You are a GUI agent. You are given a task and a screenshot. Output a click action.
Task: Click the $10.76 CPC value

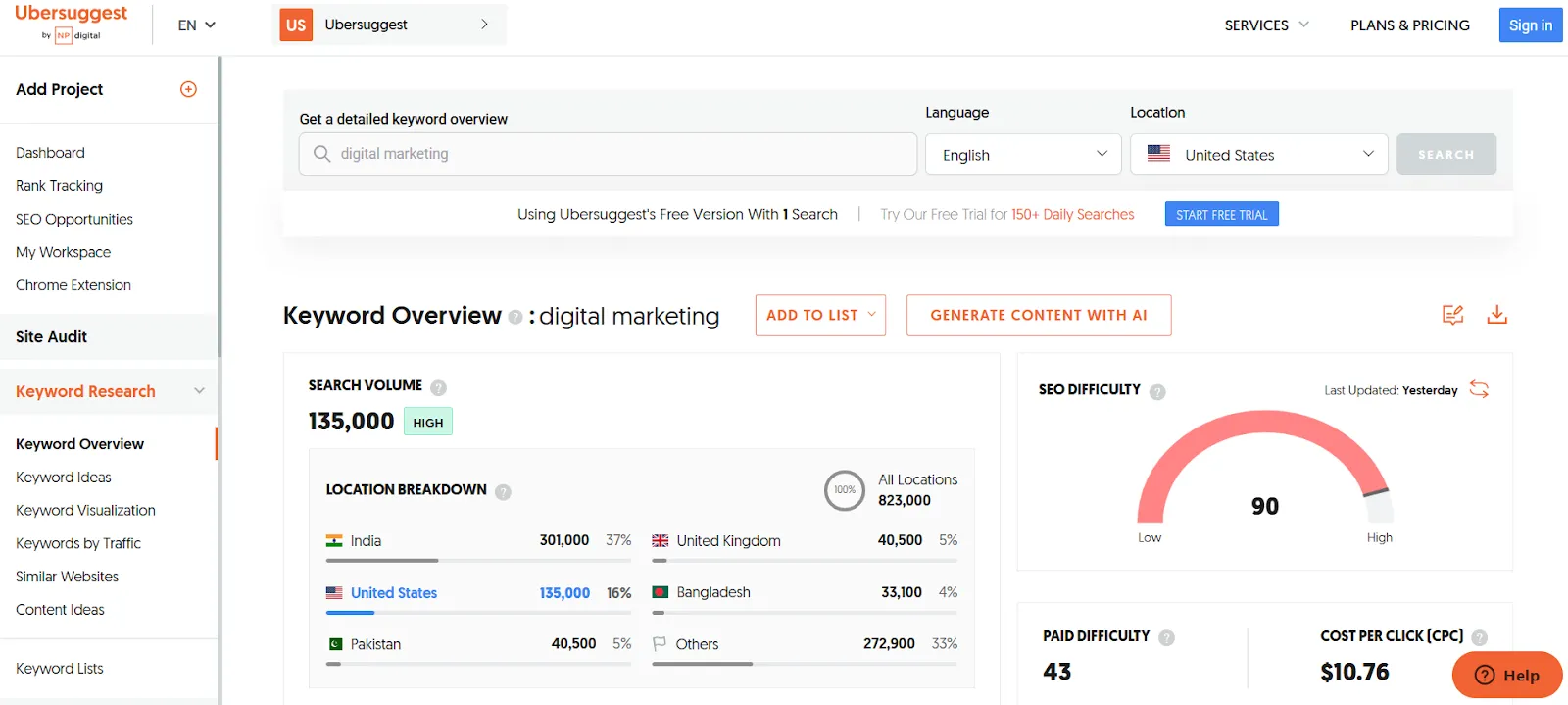coord(1354,672)
